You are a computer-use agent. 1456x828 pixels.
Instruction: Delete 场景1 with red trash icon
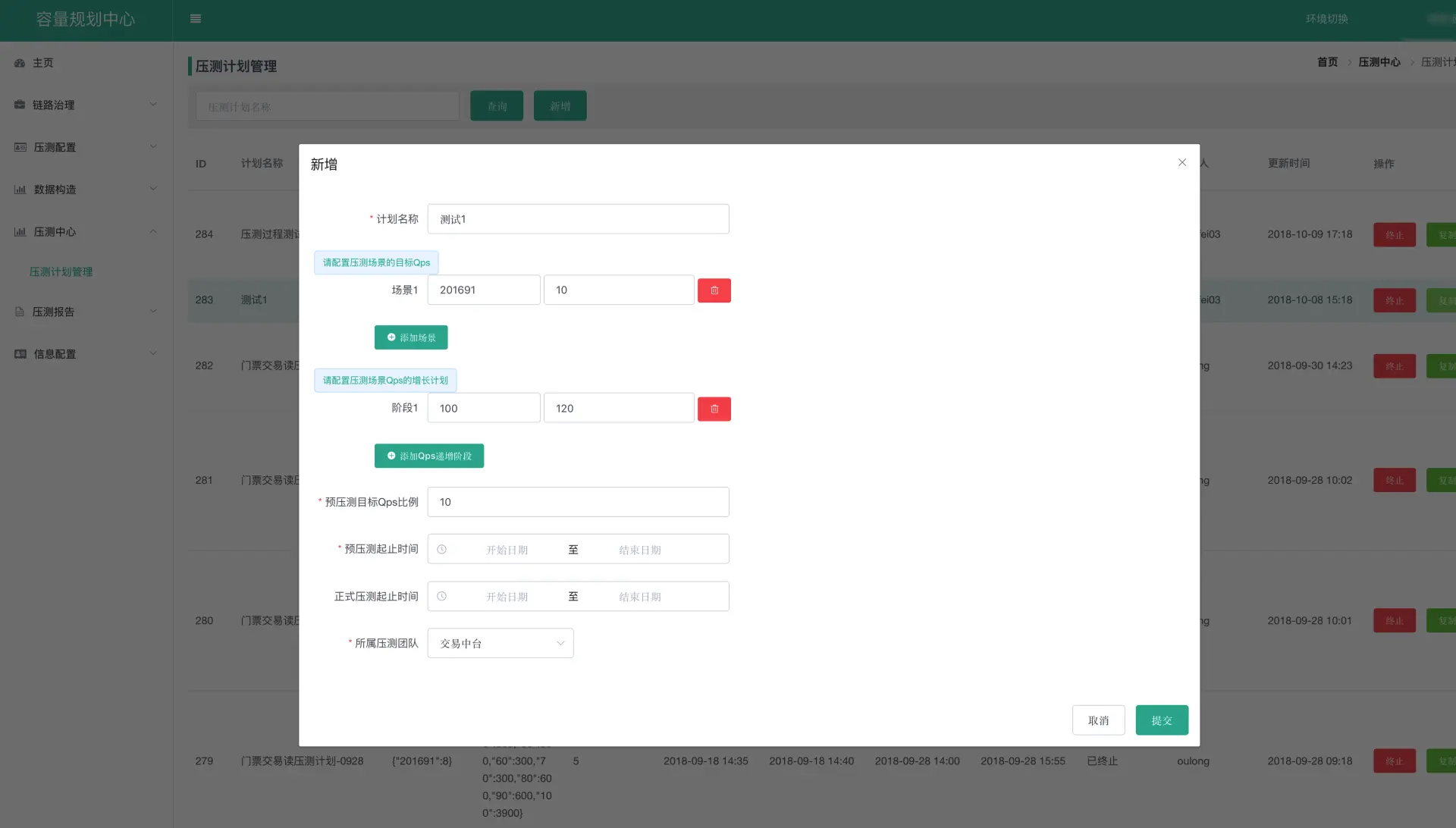(x=714, y=290)
